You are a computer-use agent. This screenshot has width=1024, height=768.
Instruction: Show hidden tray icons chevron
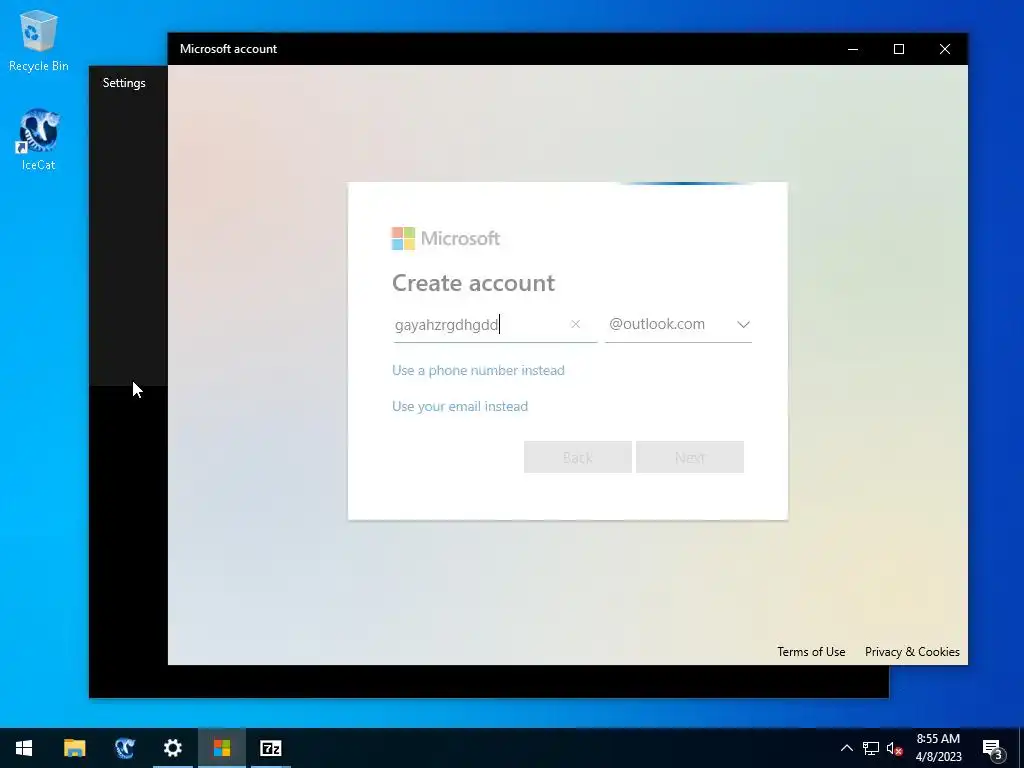coord(846,748)
